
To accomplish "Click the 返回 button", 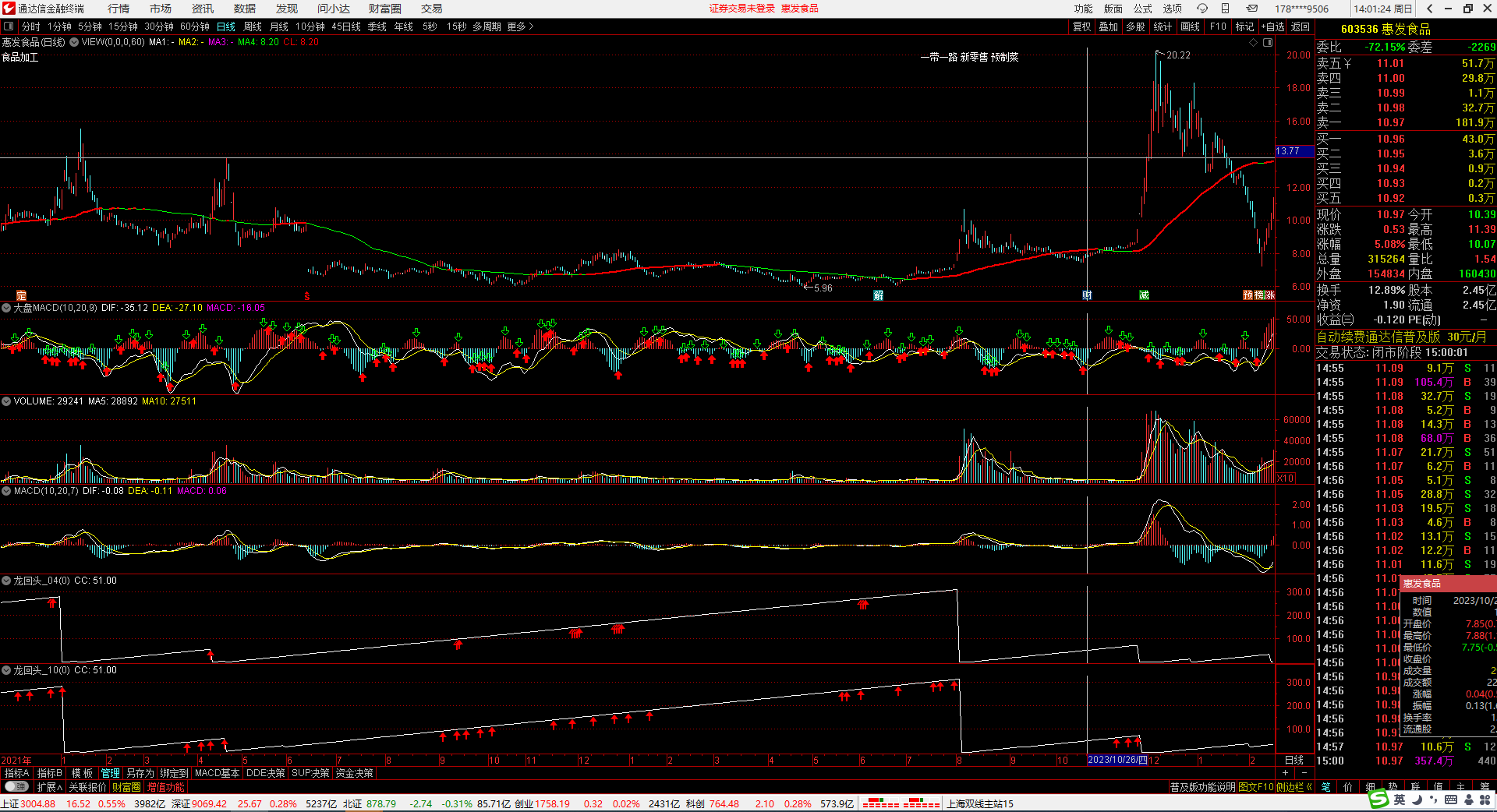I will click(x=1301, y=26).
